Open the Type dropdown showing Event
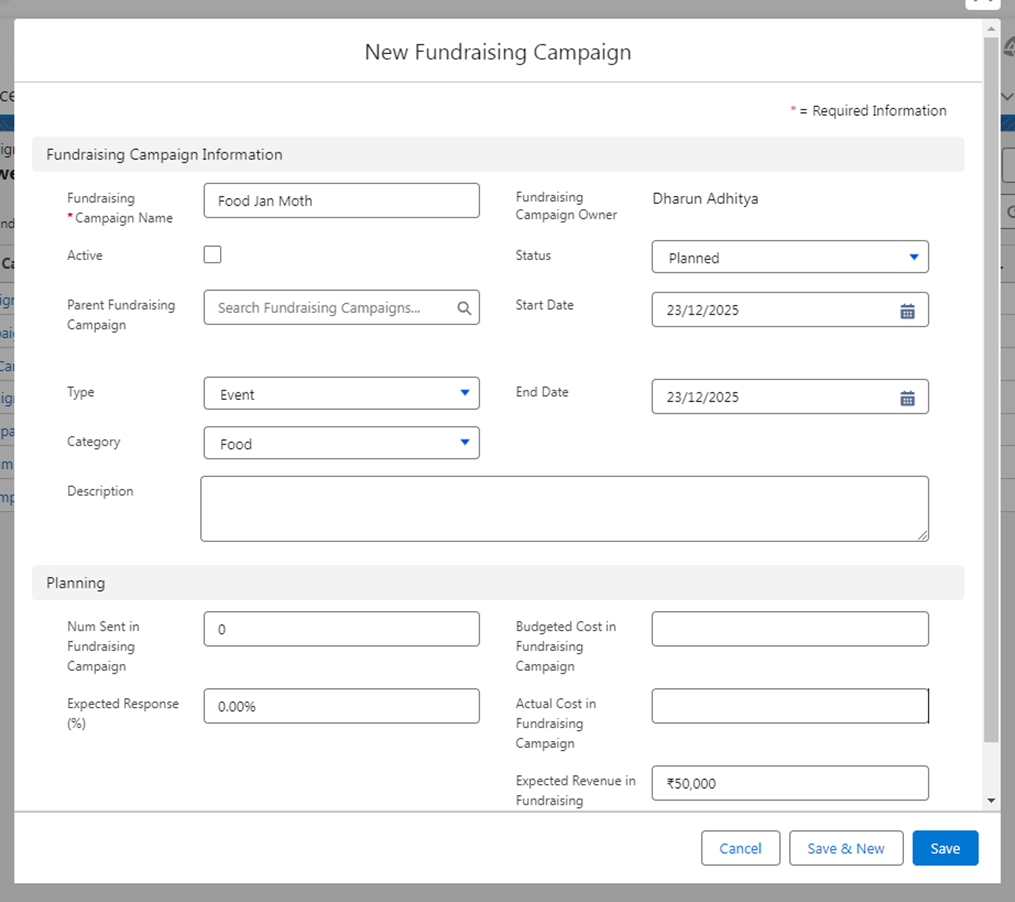This screenshot has width=1015, height=902. 341,393
